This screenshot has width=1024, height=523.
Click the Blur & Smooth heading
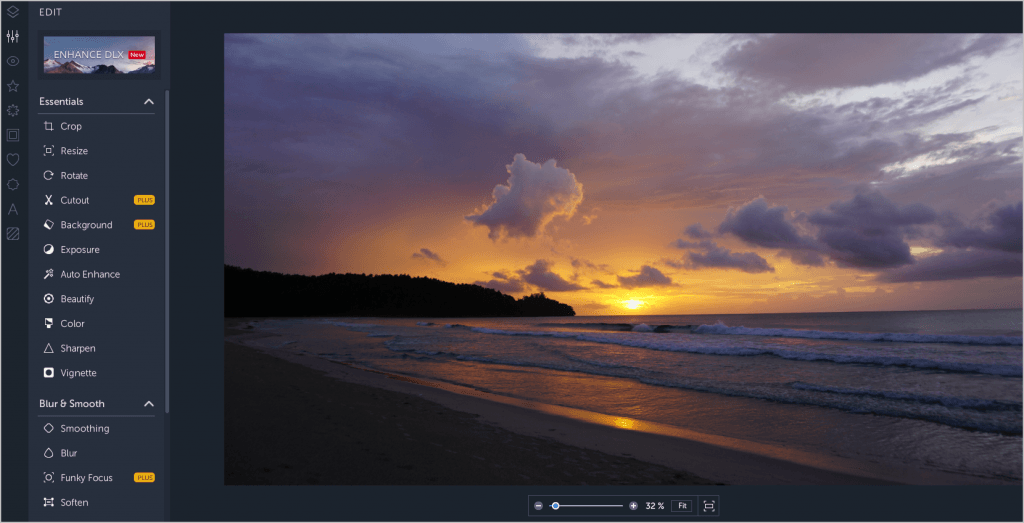point(72,404)
